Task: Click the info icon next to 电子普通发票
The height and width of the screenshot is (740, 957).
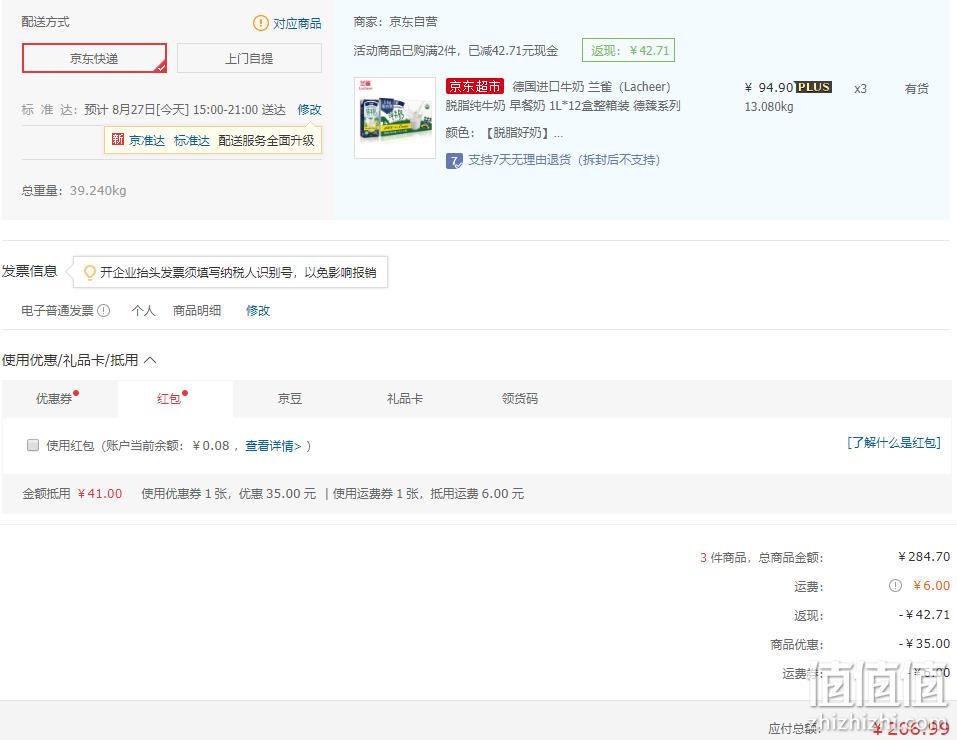Action: click(x=104, y=310)
